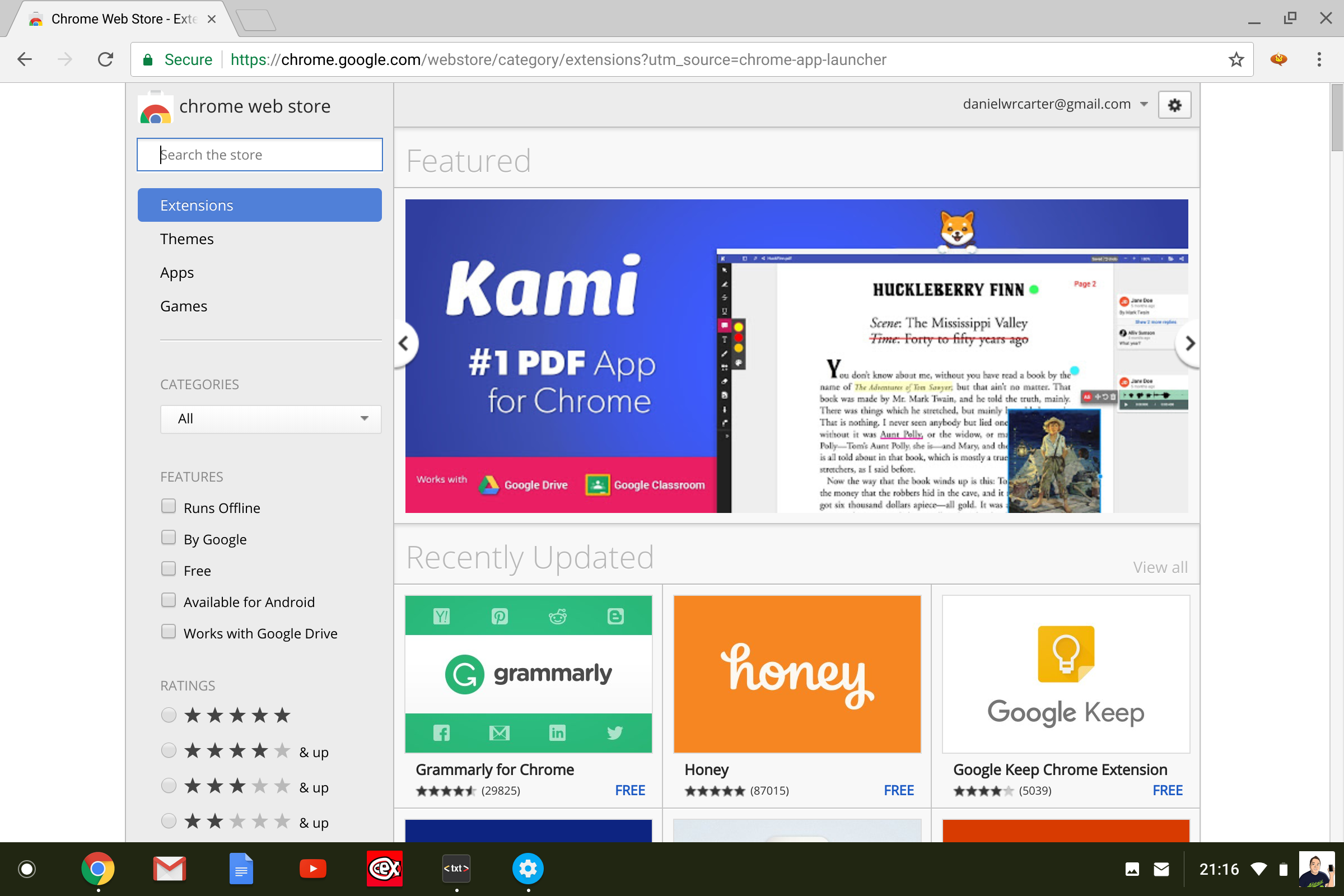
Task: Click the 21:16 clock in the tray
Action: pos(1219,870)
